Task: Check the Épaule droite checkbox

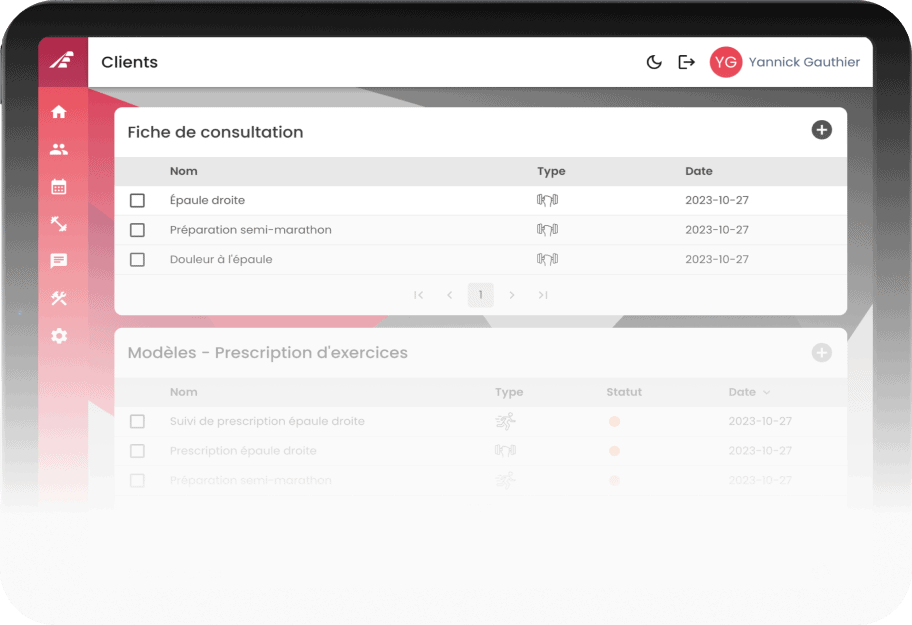Action: click(x=137, y=201)
